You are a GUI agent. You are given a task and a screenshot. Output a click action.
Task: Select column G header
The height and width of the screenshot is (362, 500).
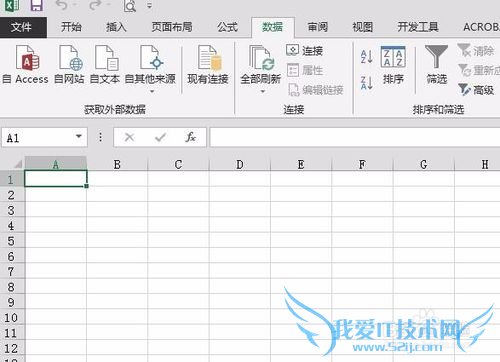(424, 164)
